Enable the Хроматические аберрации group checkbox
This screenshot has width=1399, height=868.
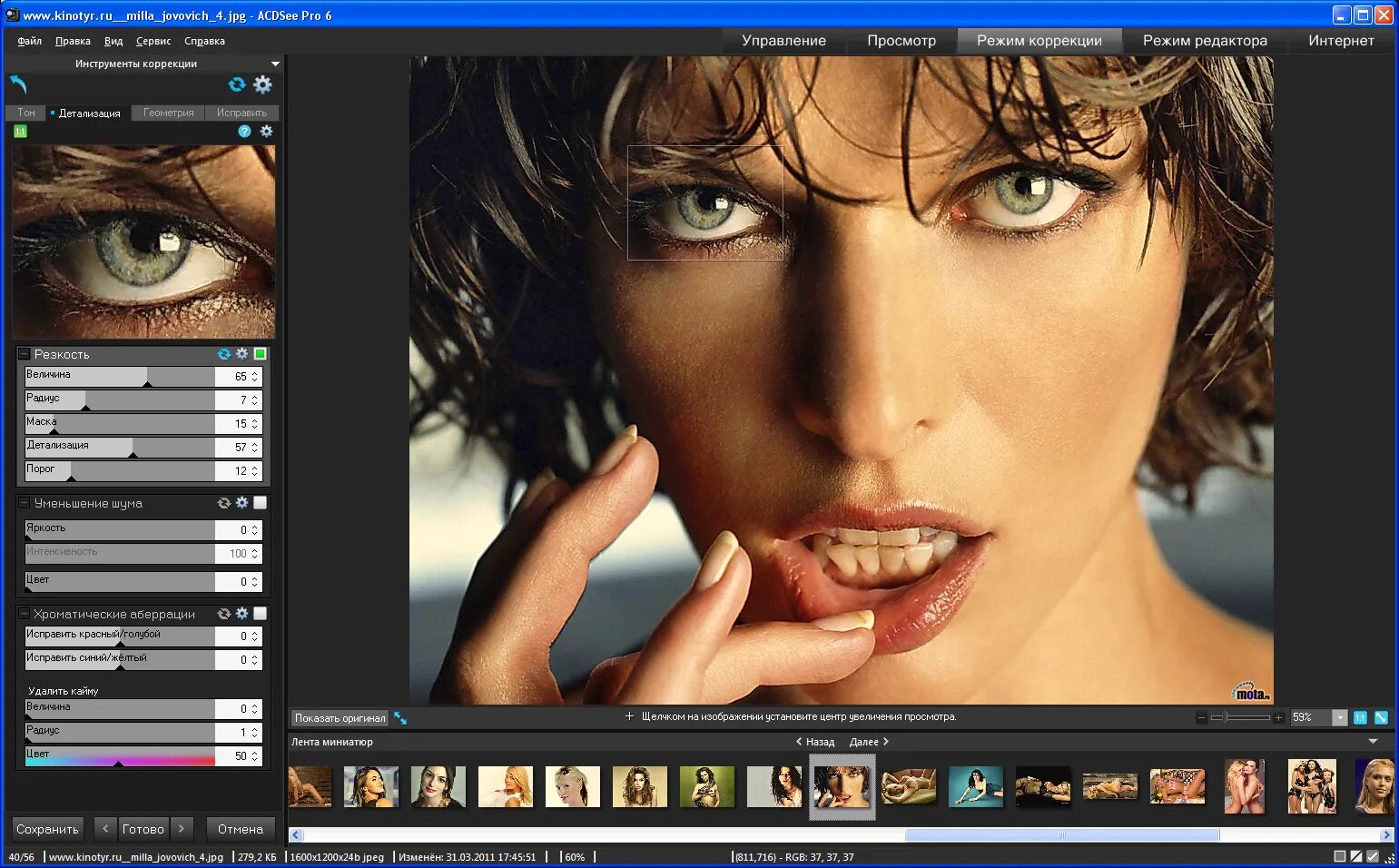pos(260,614)
